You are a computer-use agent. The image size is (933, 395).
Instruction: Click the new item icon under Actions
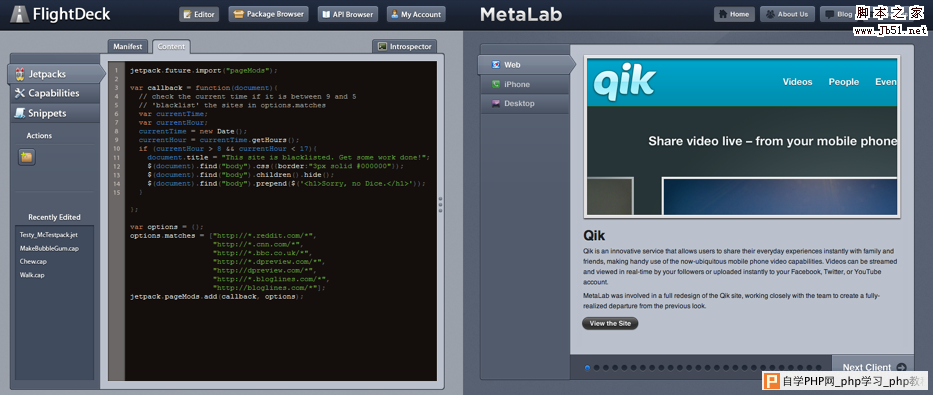[27, 157]
